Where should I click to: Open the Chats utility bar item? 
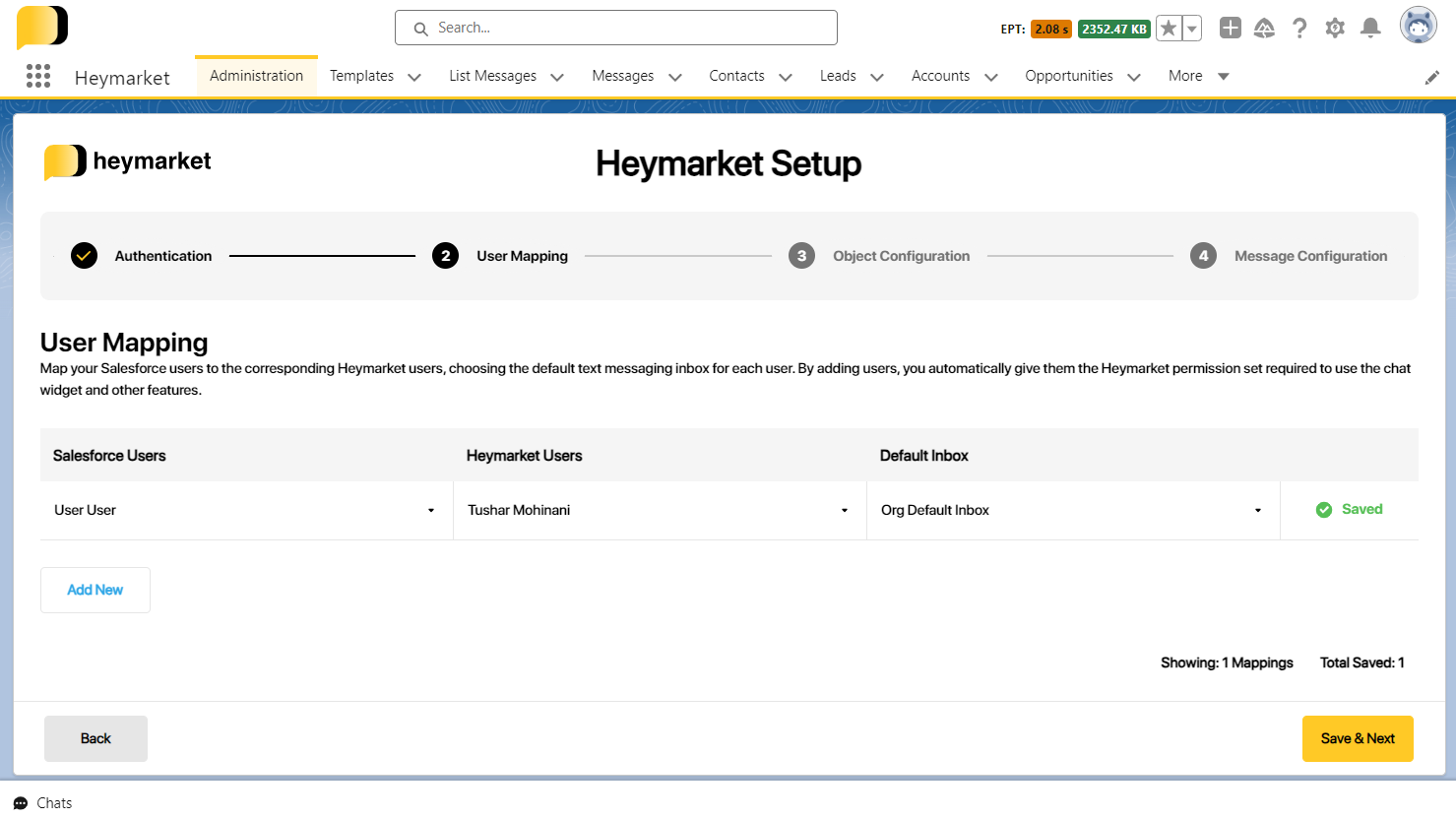43,803
